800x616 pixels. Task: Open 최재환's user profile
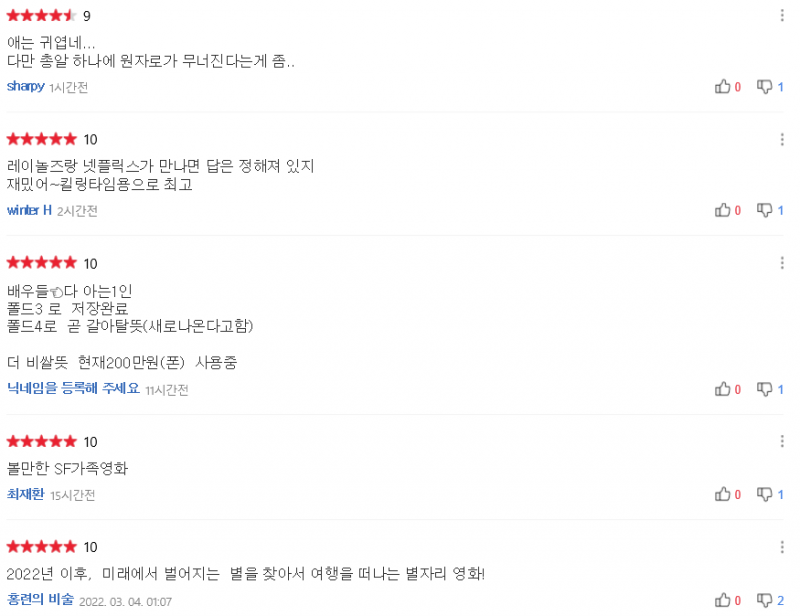(x=26, y=494)
